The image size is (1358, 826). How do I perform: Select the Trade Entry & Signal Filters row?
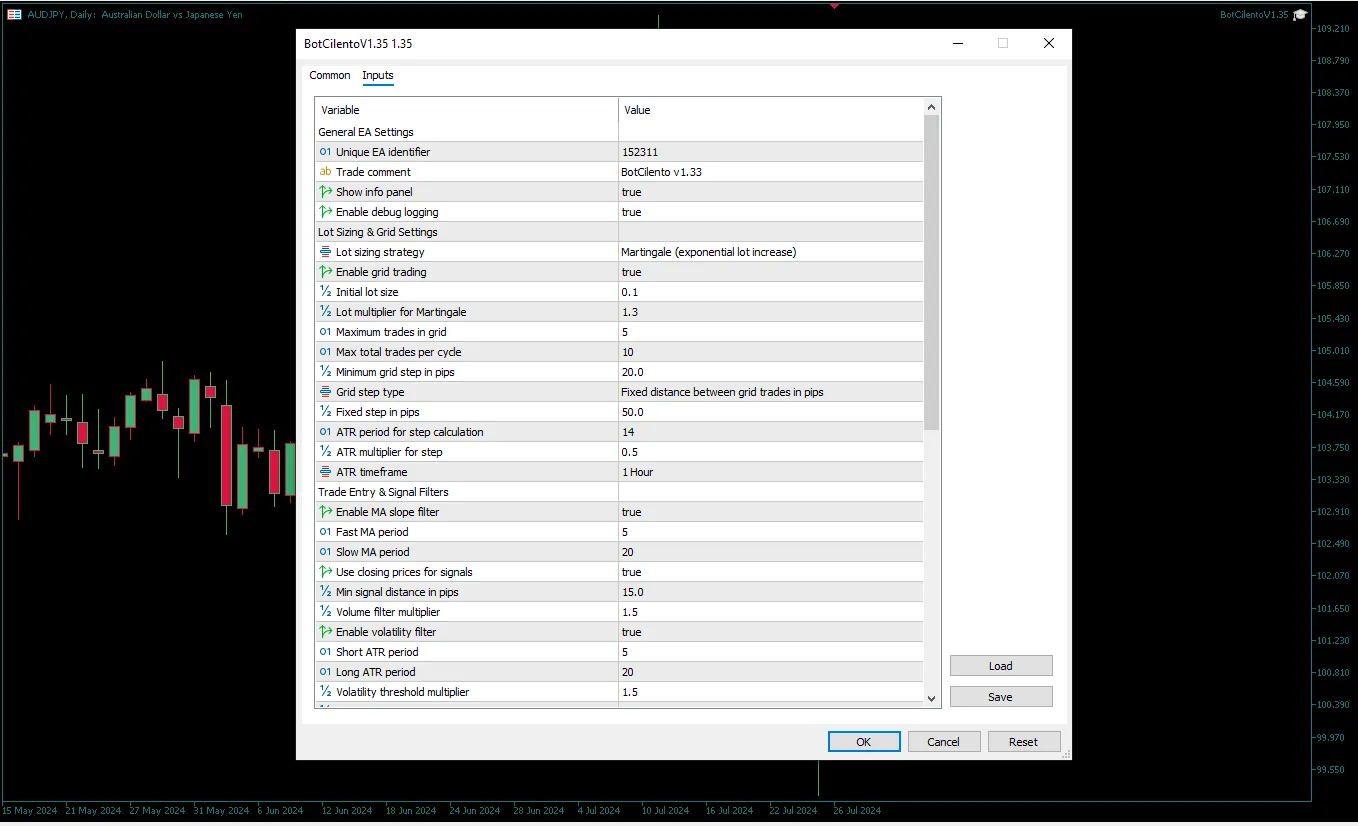click(x=619, y=492)
